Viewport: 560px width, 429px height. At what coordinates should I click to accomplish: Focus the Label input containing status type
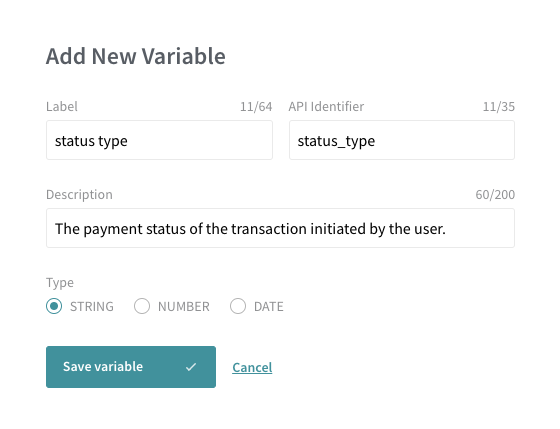point(159,140)
